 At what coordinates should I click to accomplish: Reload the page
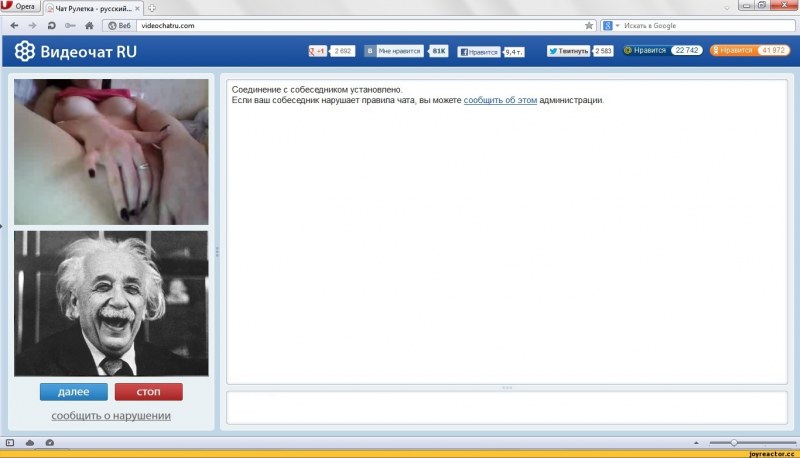[x=51, y=26]
